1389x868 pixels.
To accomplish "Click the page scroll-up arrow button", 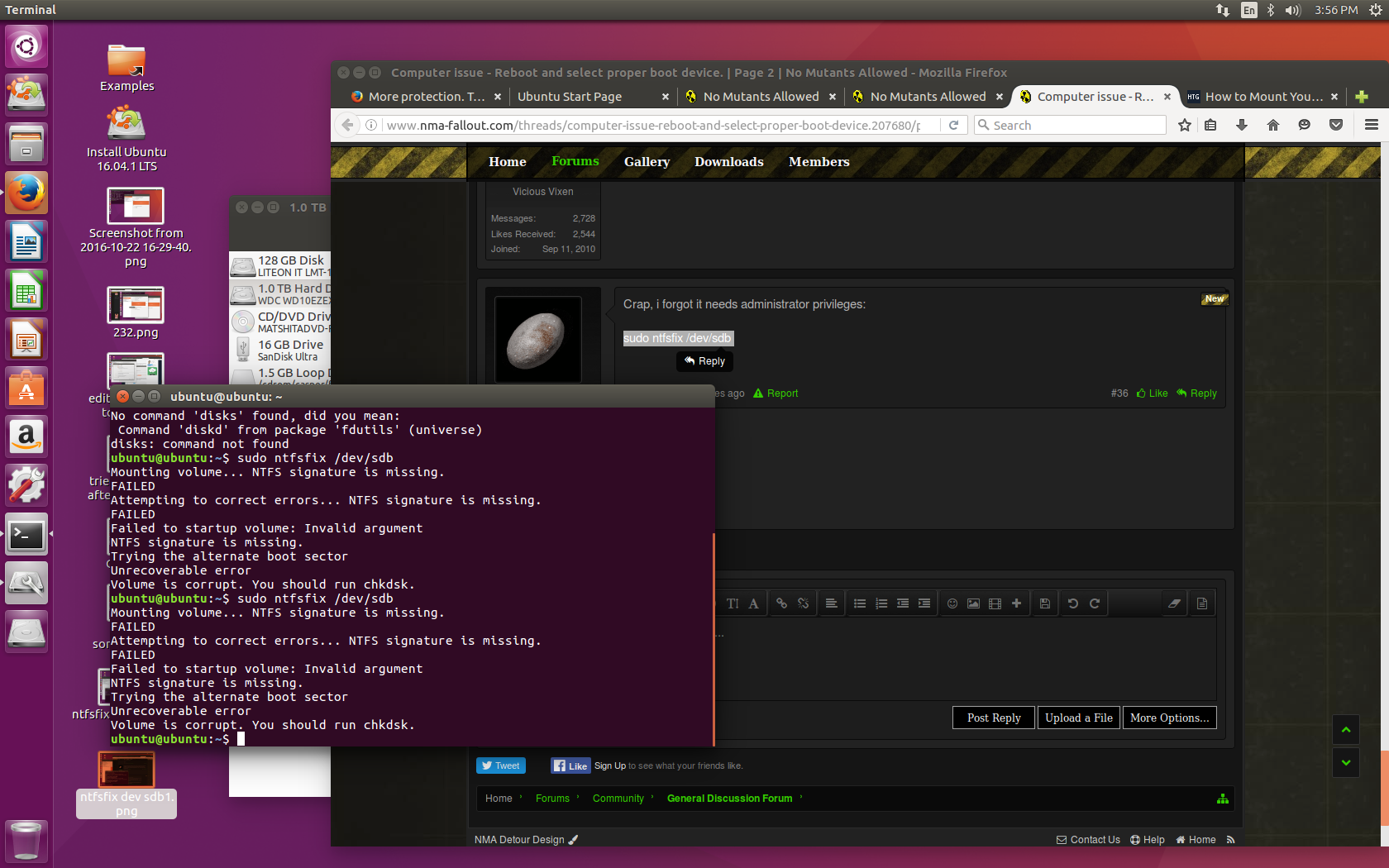I will tap(1346, 729).
